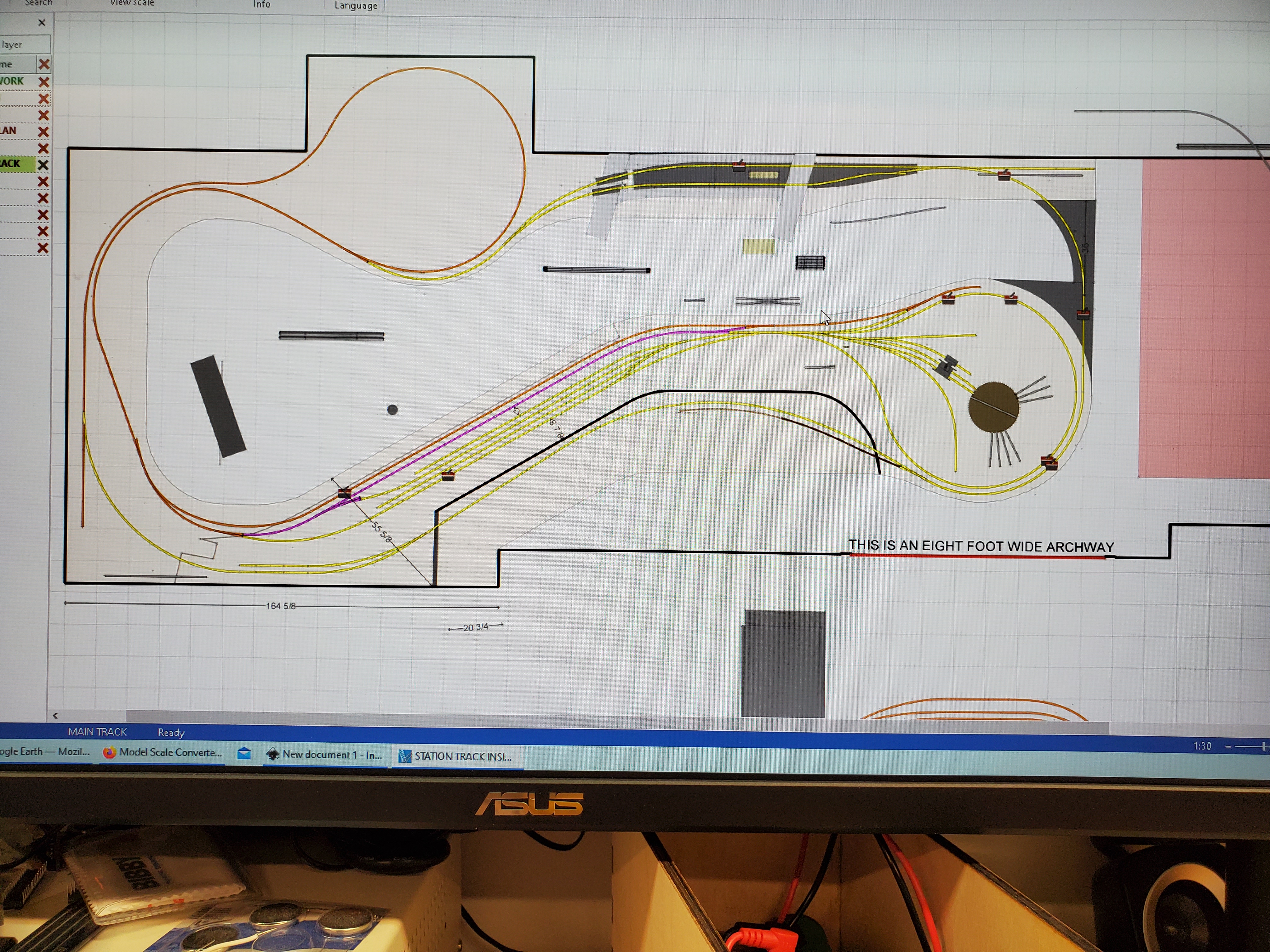Toggle the black X on the highlighted green layer
The width and height of the screenshot is (1270, 952).
43,165
